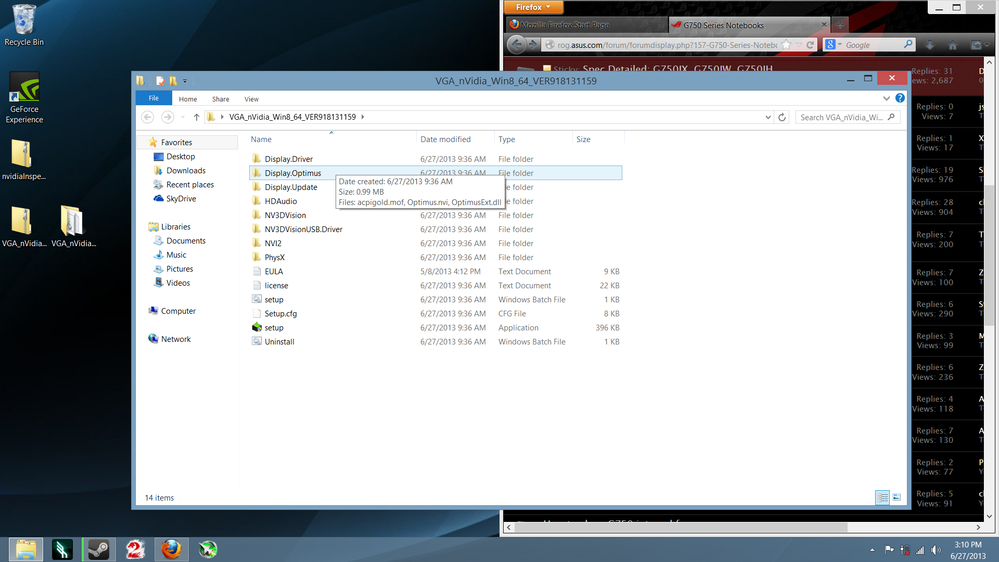Open the File ribbon tab
The width and height of the screenshot is (999, 562).
pos(154,98)
